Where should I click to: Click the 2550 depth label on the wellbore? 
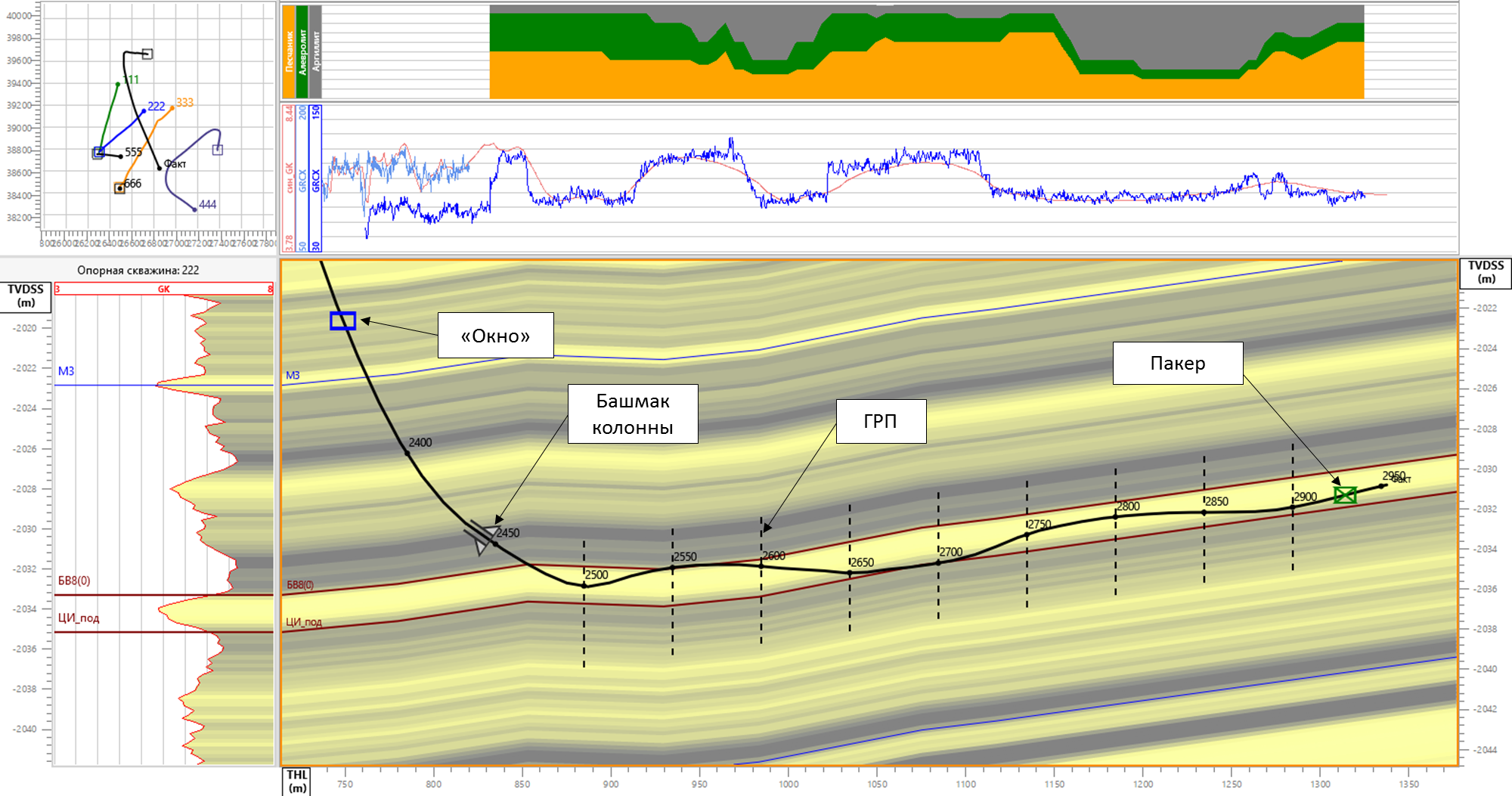coord(685,556)
